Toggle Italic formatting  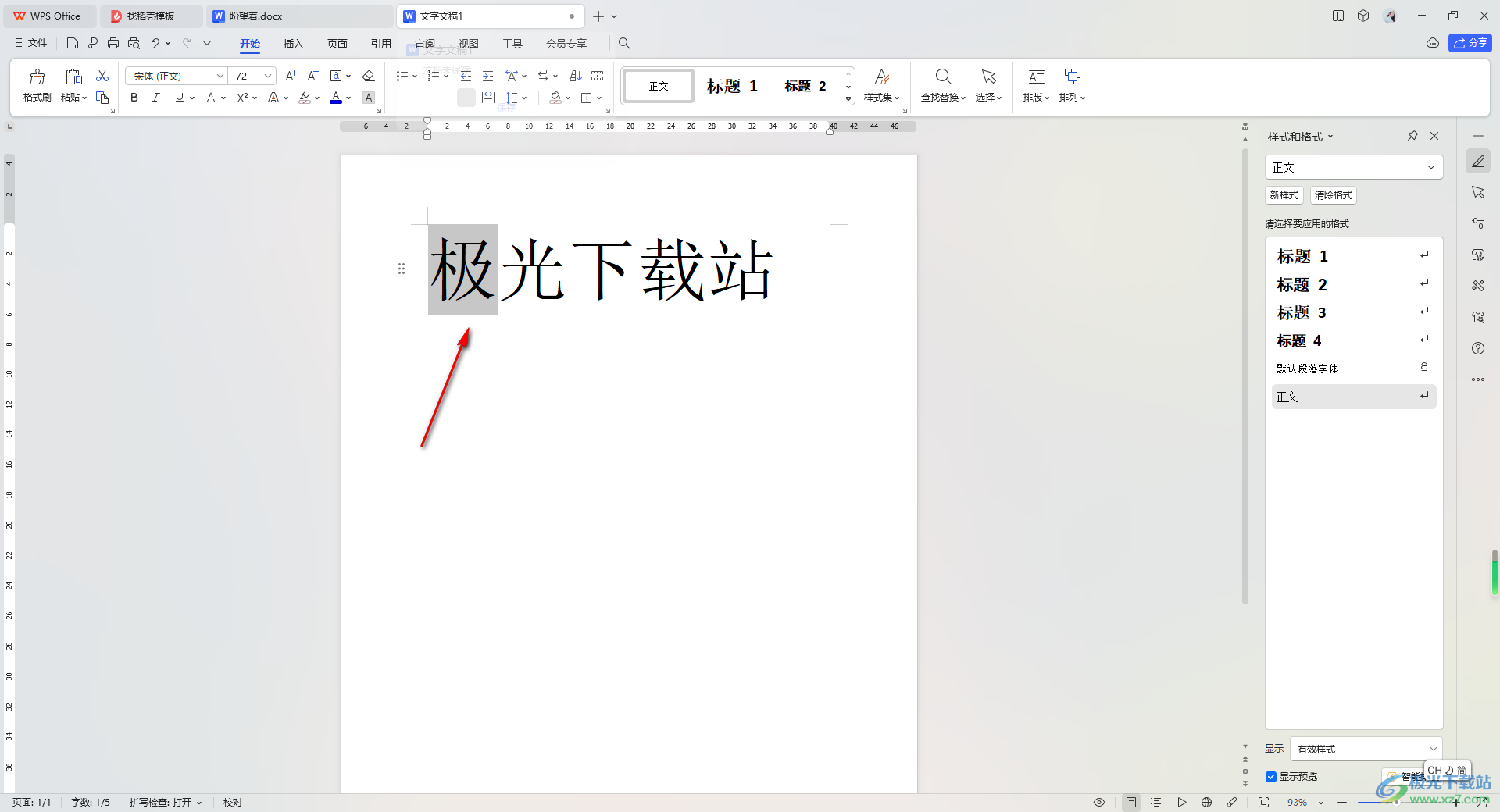click(155, 98)
